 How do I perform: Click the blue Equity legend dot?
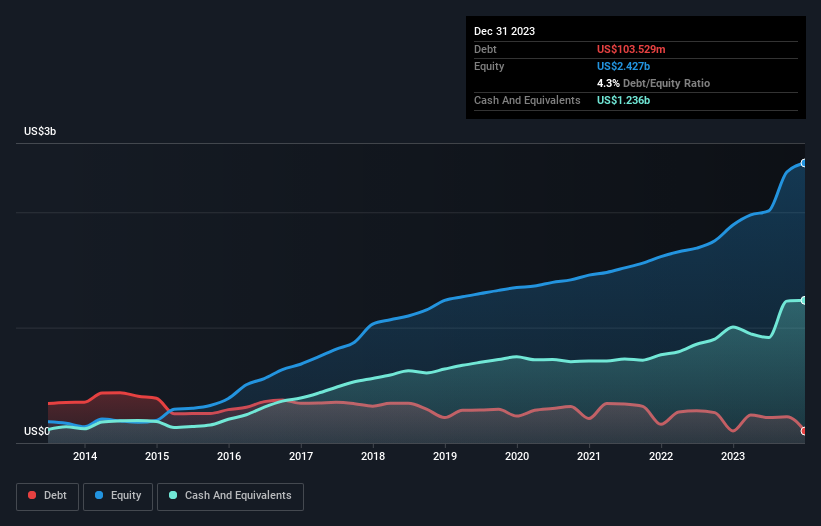[99, 495]
